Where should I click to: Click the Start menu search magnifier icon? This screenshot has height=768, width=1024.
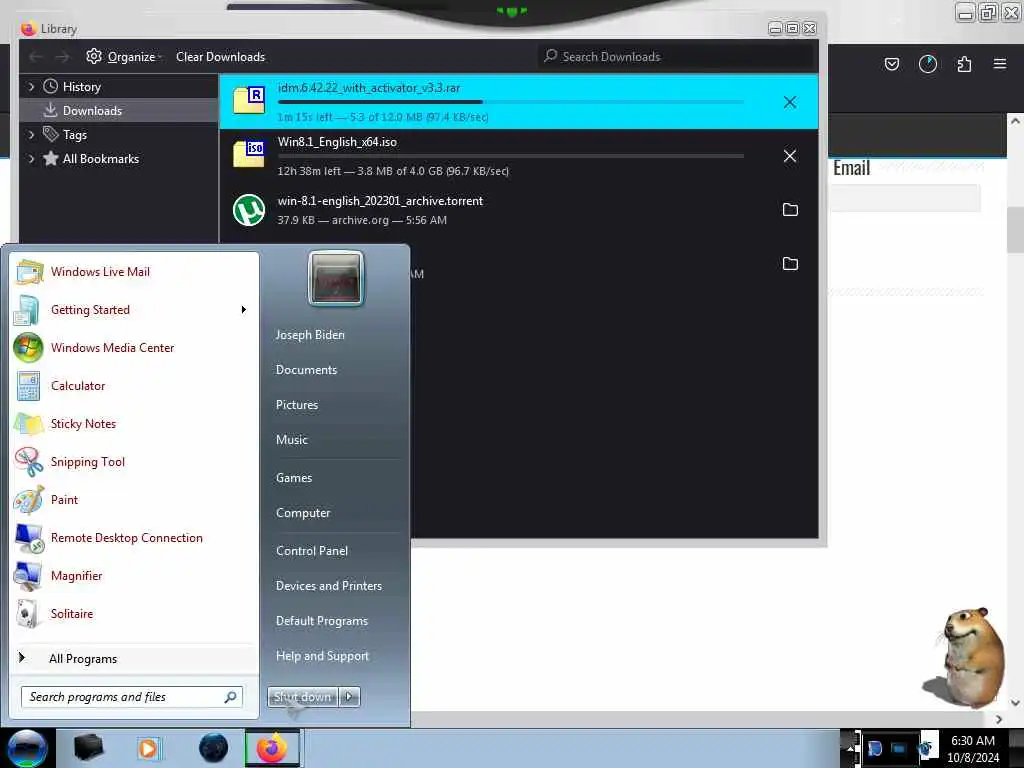231,697
